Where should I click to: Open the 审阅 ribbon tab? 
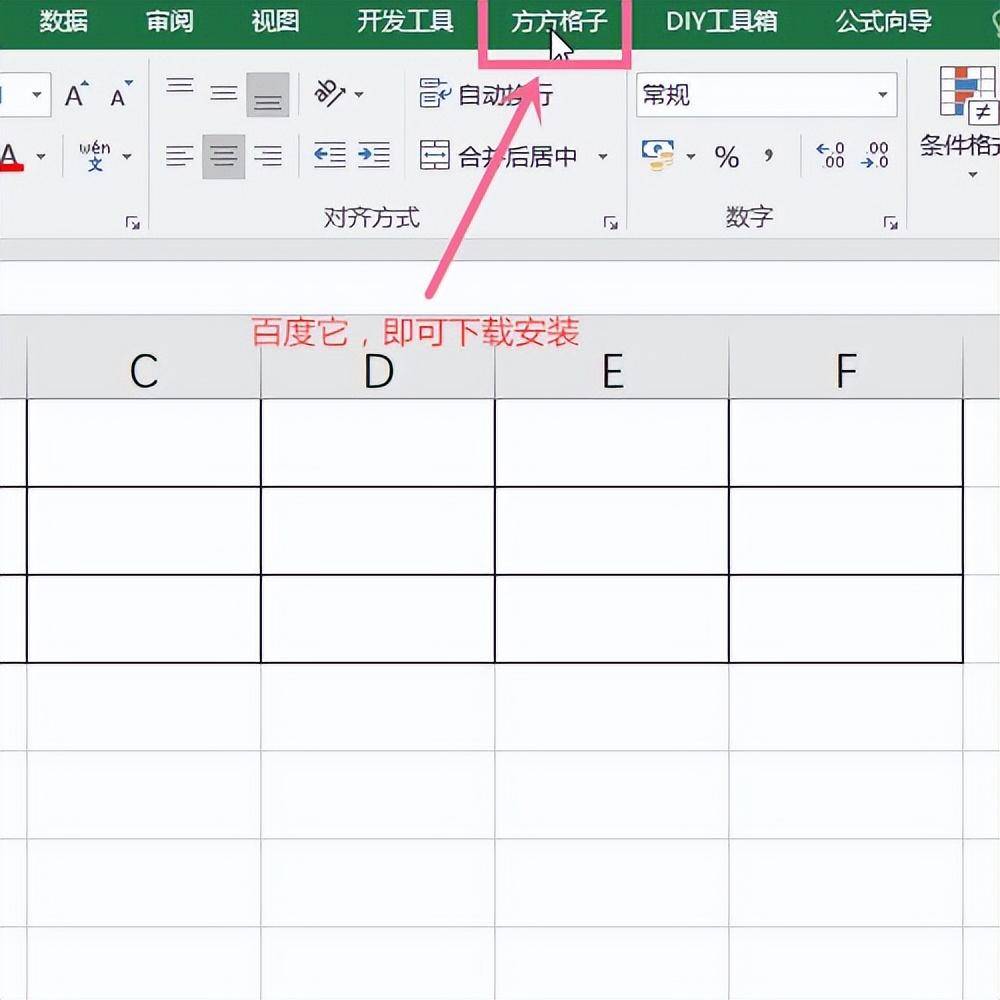point(169,22)
